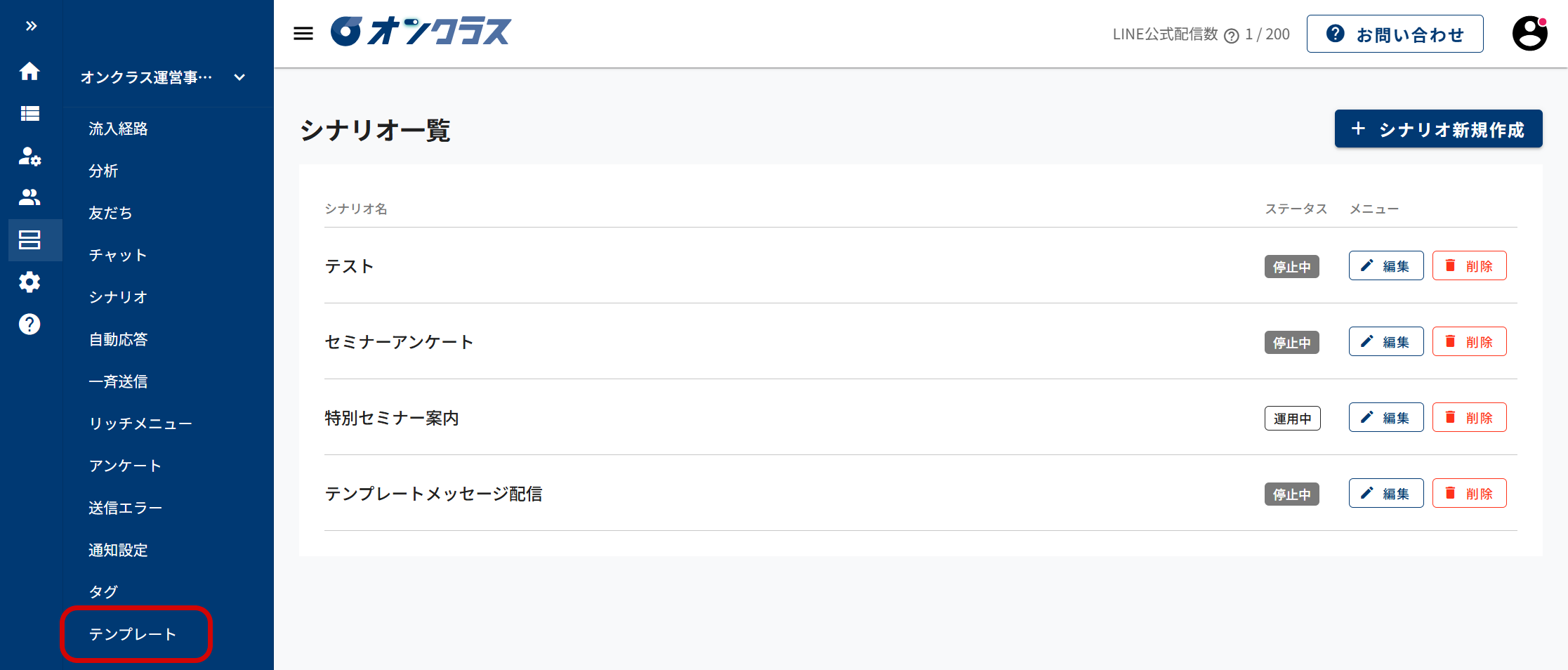The image size is (1568, 670).
Task: Delete the テスト scenario
Action: tap(1469, 266)
